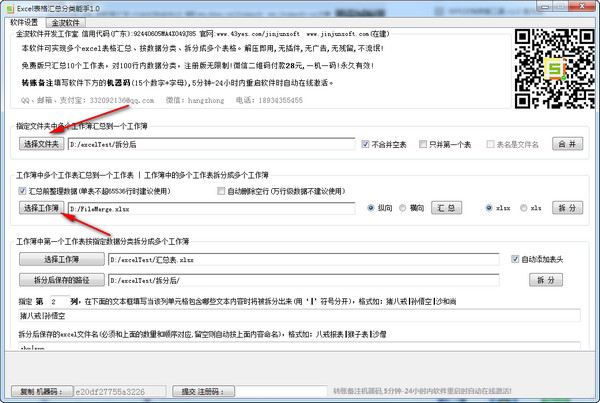Screen dimensions: 600x403
Task: Click 选择工作簿 button beside D:/FileMerge.xlsx
Action: coord(41,208)
